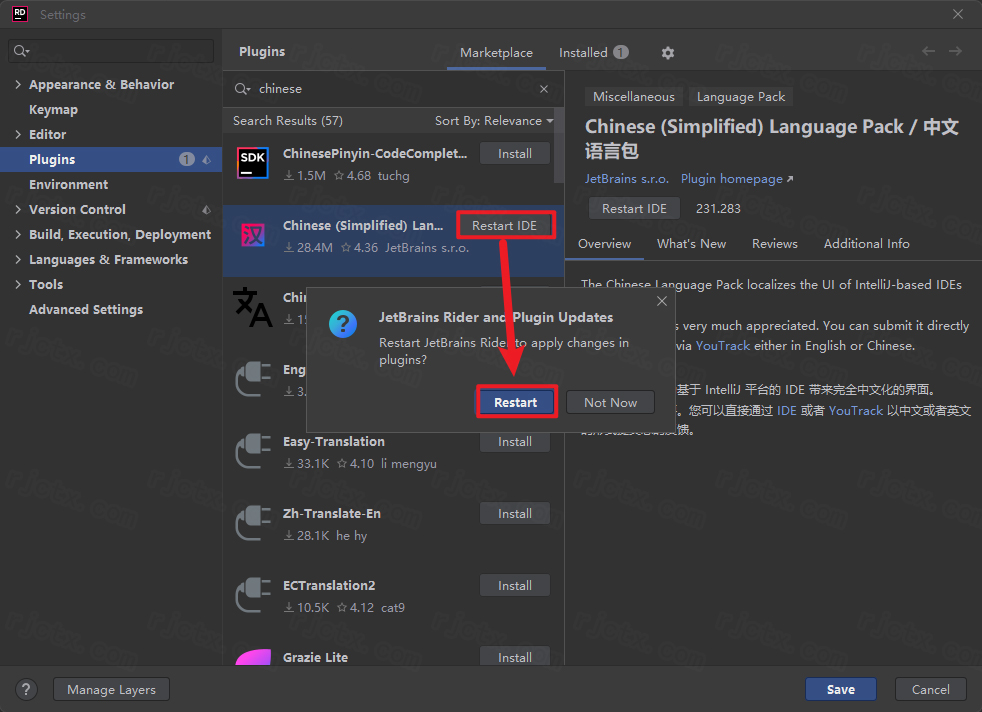
Task: Open the Additional Info tab
Action: 866,244
